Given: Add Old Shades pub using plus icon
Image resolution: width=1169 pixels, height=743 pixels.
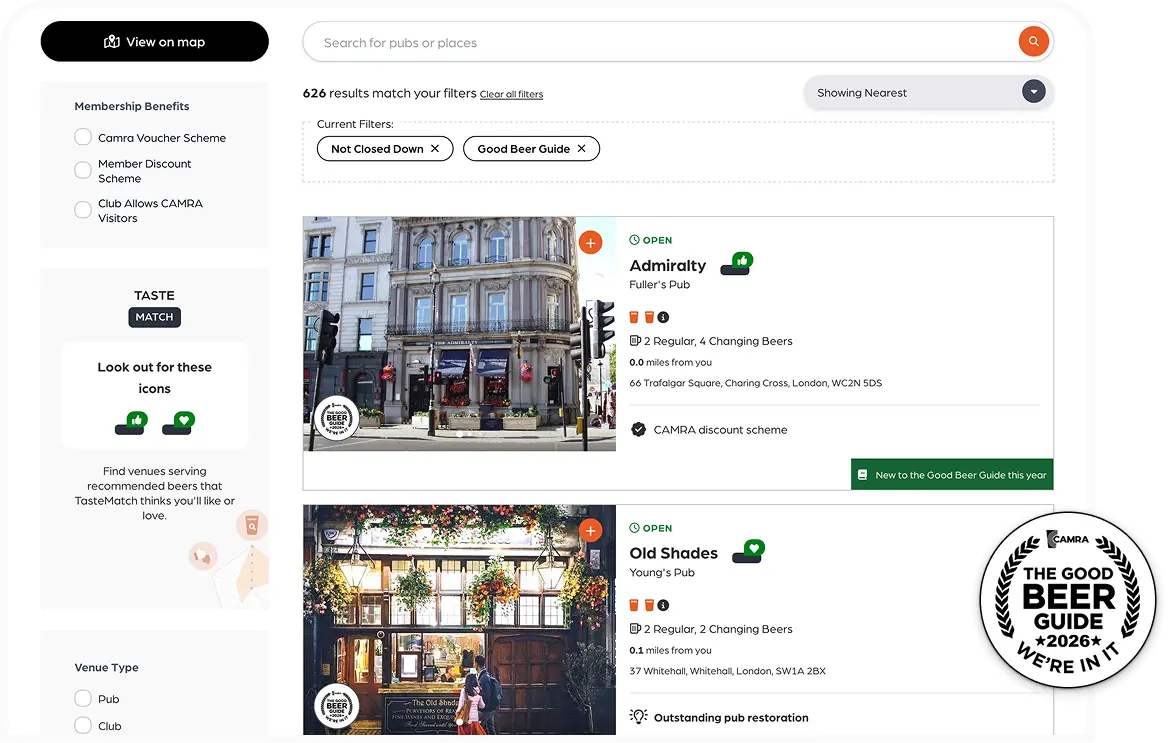Looking at the screenshot, I should [x=590, y=530].
